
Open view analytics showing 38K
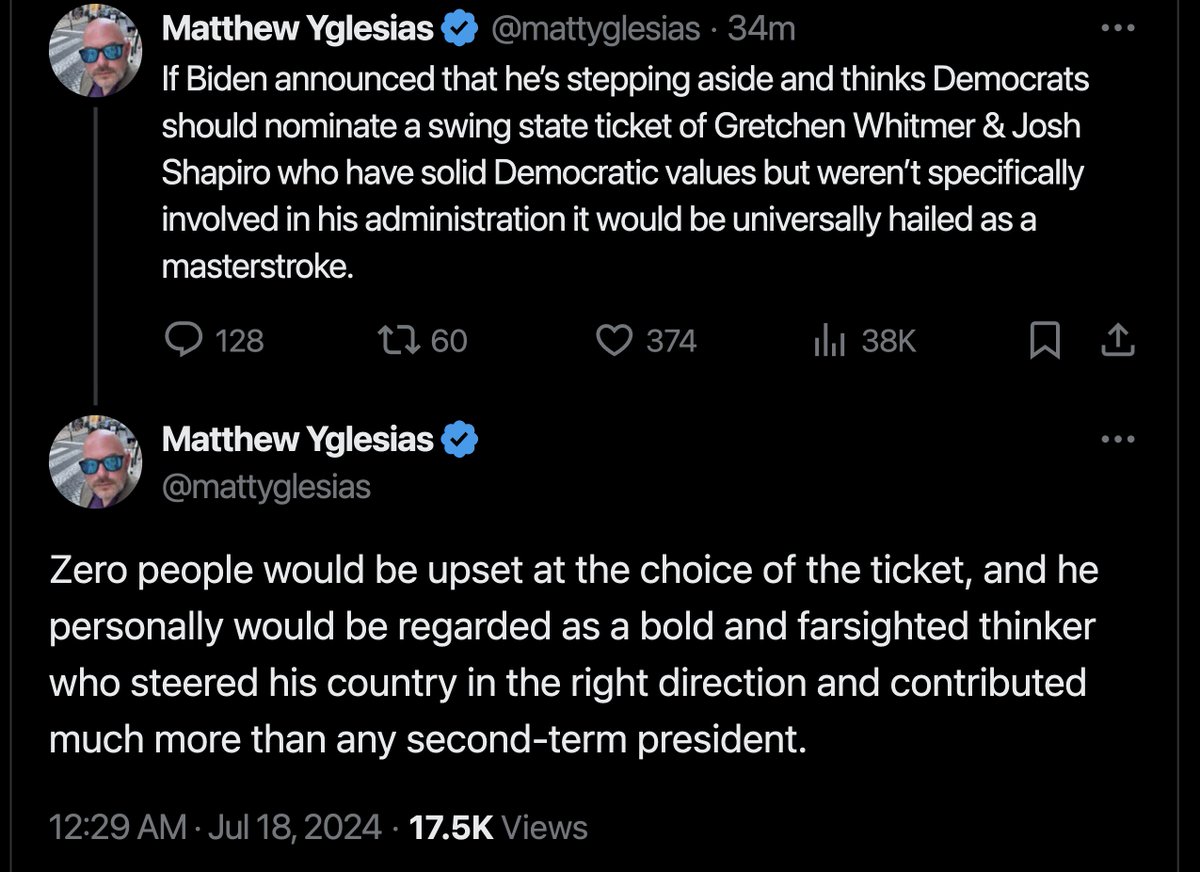[x=831, y=342]
